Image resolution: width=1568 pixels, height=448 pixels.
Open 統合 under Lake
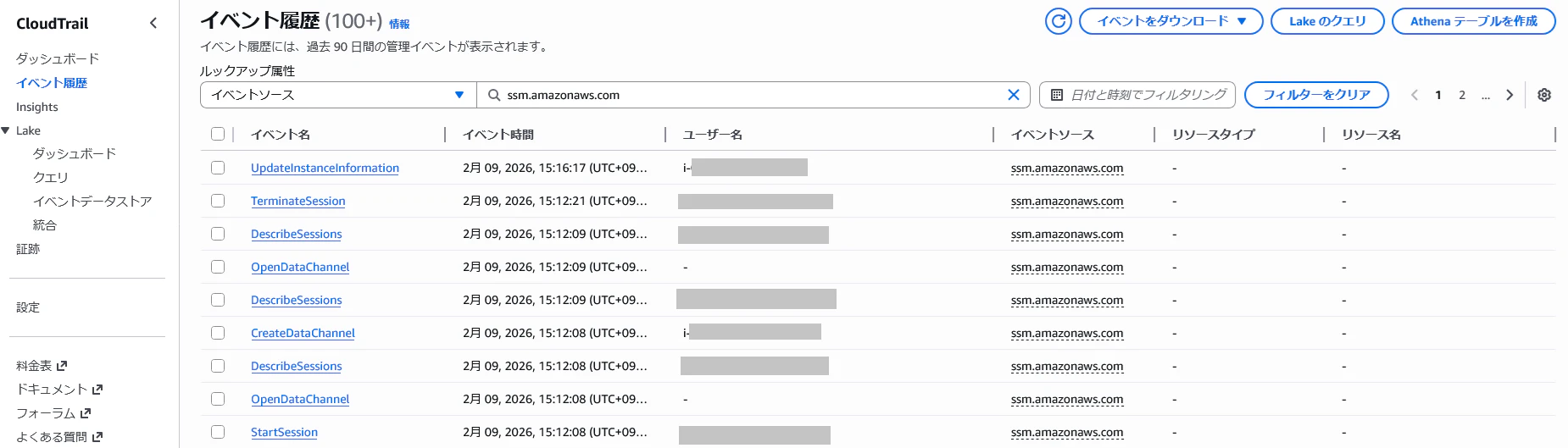44,224
